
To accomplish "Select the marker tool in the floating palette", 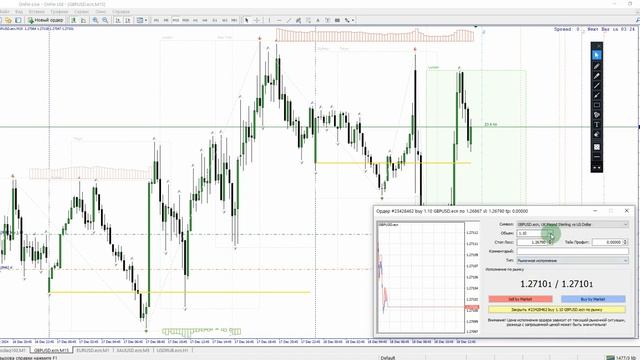I will click(x=597, y=76).
